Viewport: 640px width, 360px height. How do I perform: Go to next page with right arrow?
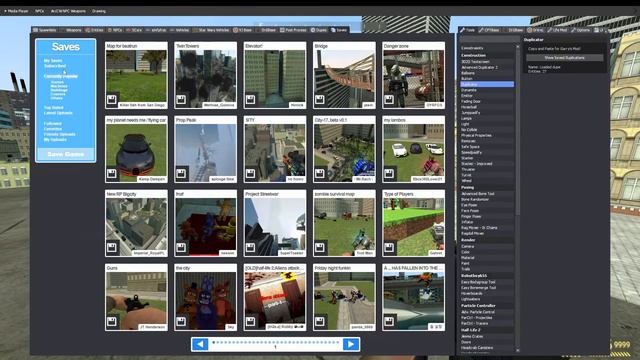(x=351, y=344)
